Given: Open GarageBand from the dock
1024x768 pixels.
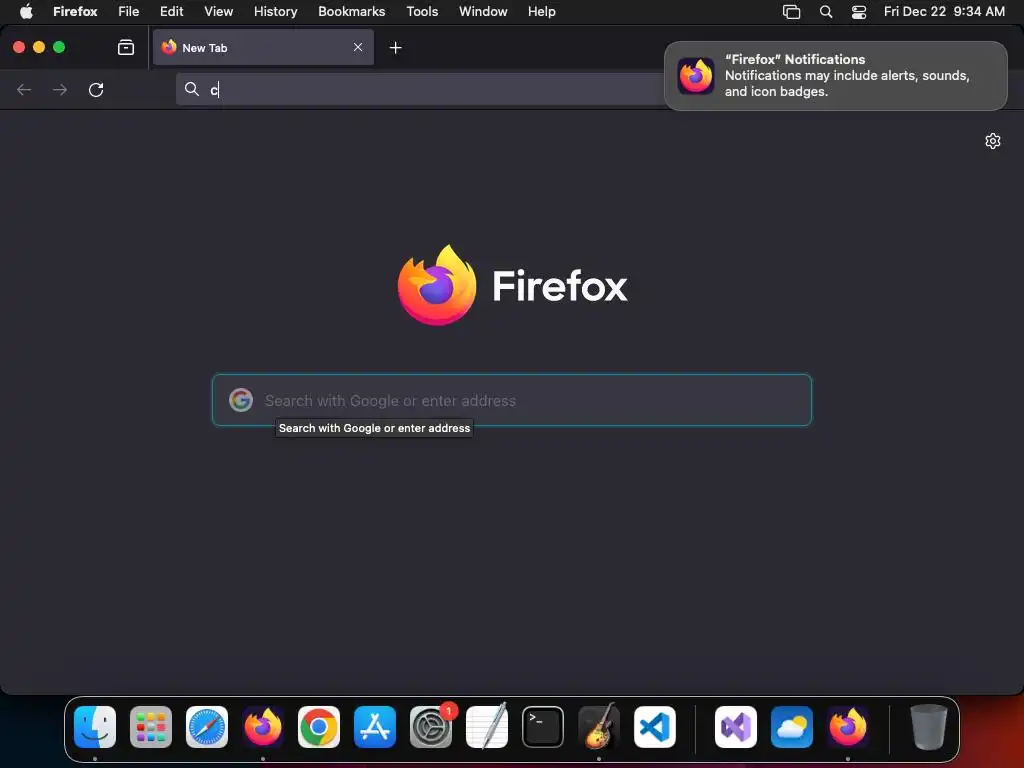Looking at the screenshot, I should tap(599, 726).
